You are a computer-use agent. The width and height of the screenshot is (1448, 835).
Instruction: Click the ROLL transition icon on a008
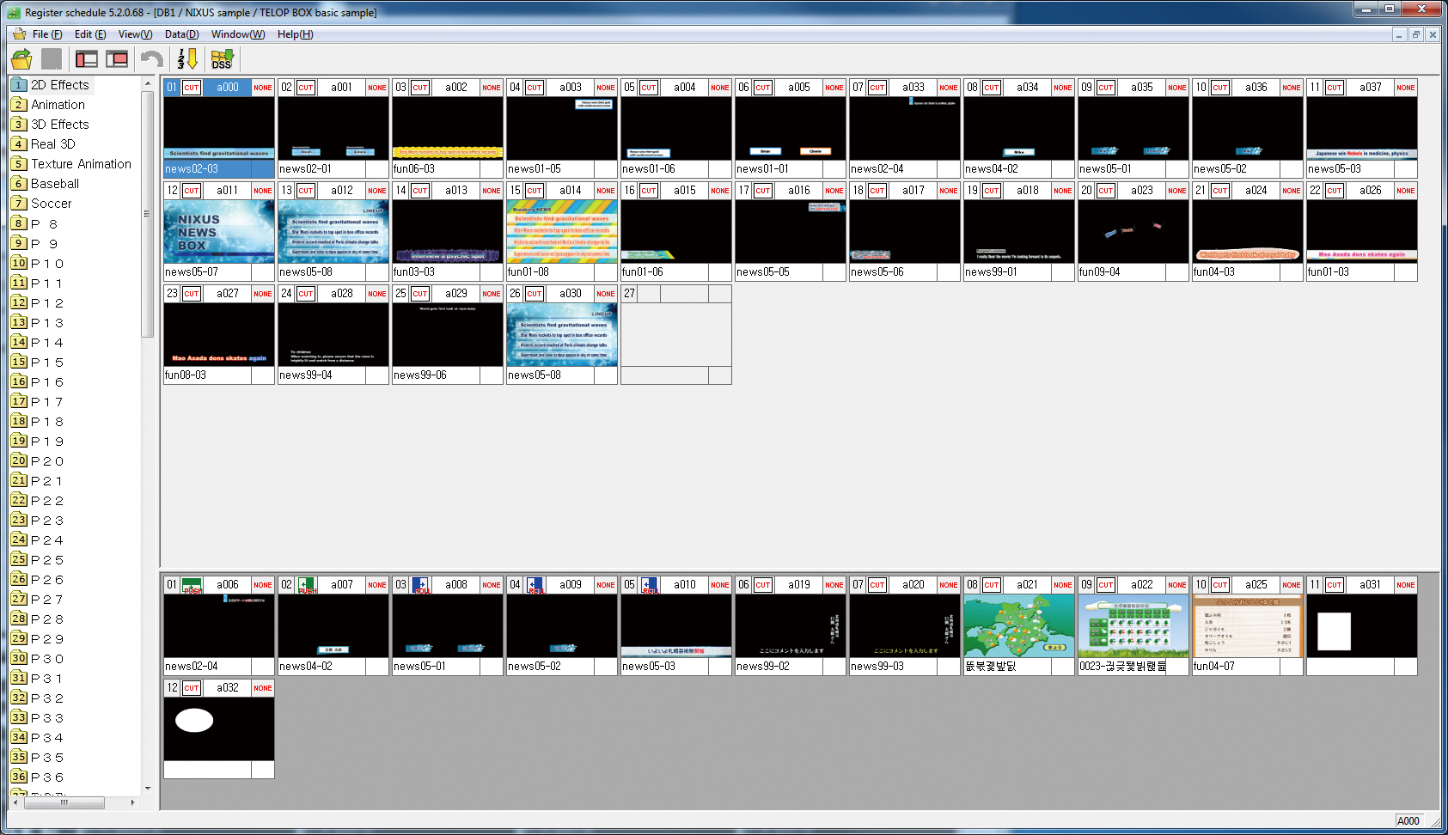pyautogui.click(x=420, y=585)
